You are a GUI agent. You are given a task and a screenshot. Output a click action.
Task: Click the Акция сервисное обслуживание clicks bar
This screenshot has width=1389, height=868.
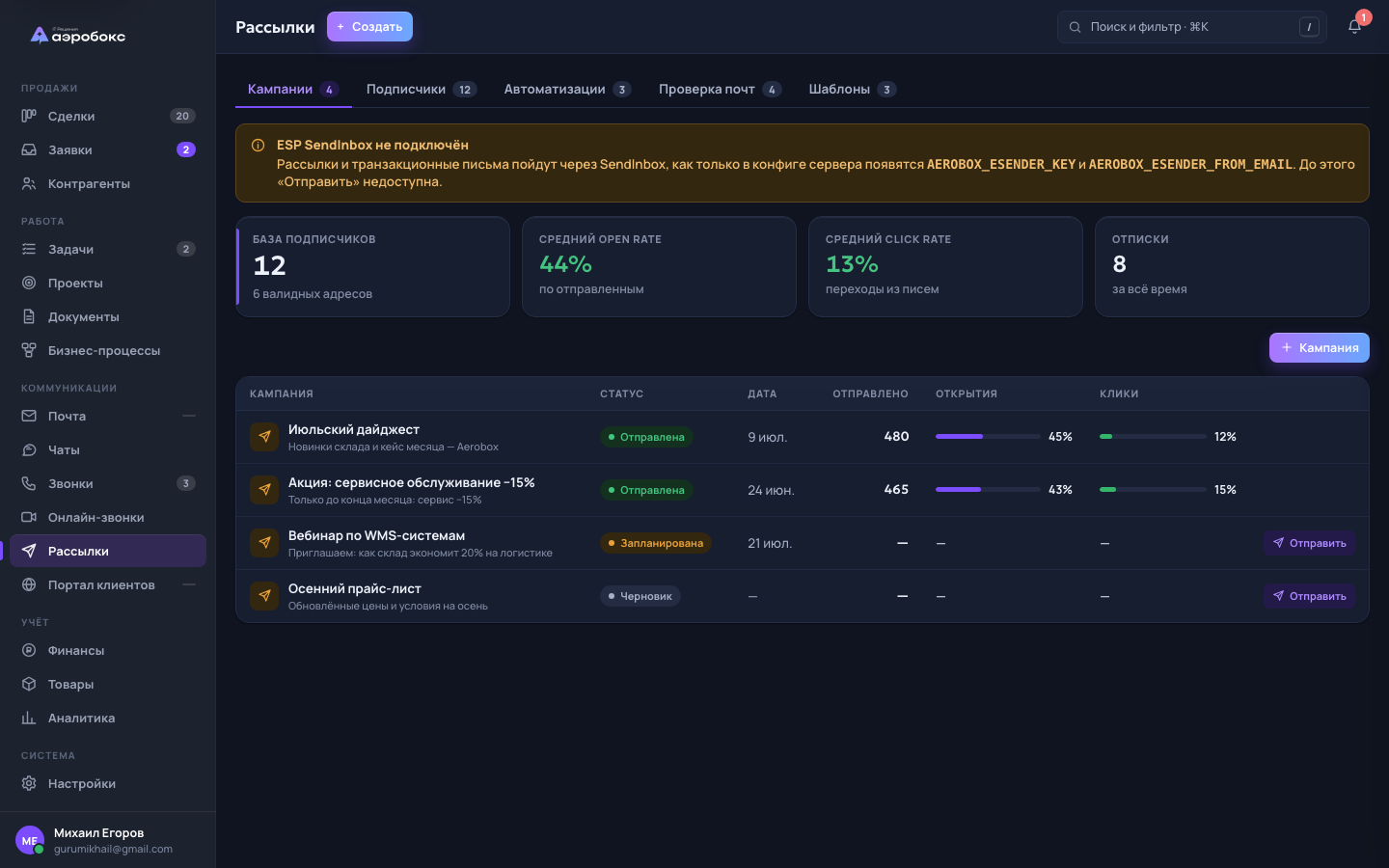(x=1153, y=490)
